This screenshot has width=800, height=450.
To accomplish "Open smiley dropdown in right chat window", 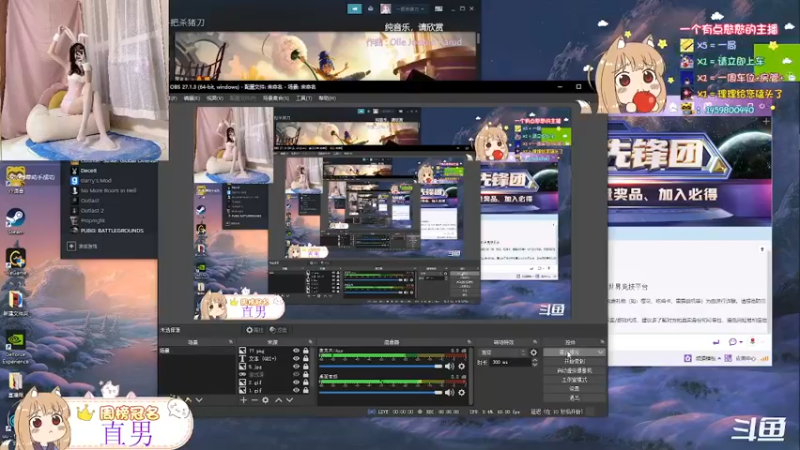I will point(735,341).
